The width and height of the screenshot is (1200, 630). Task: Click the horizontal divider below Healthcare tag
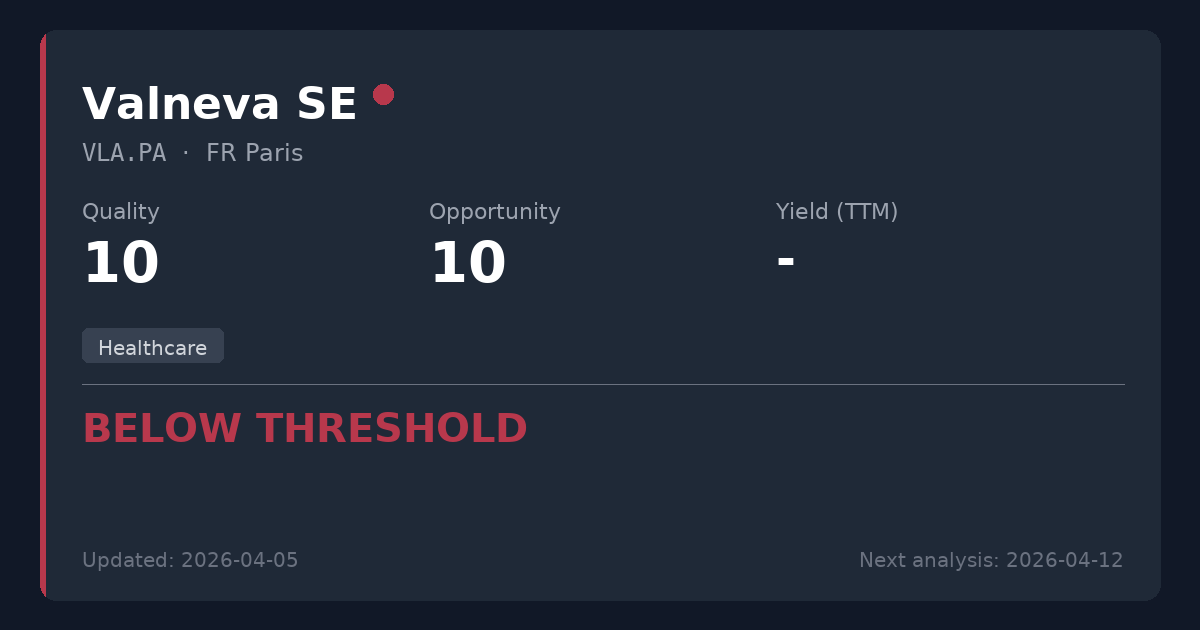pos(603,384)
